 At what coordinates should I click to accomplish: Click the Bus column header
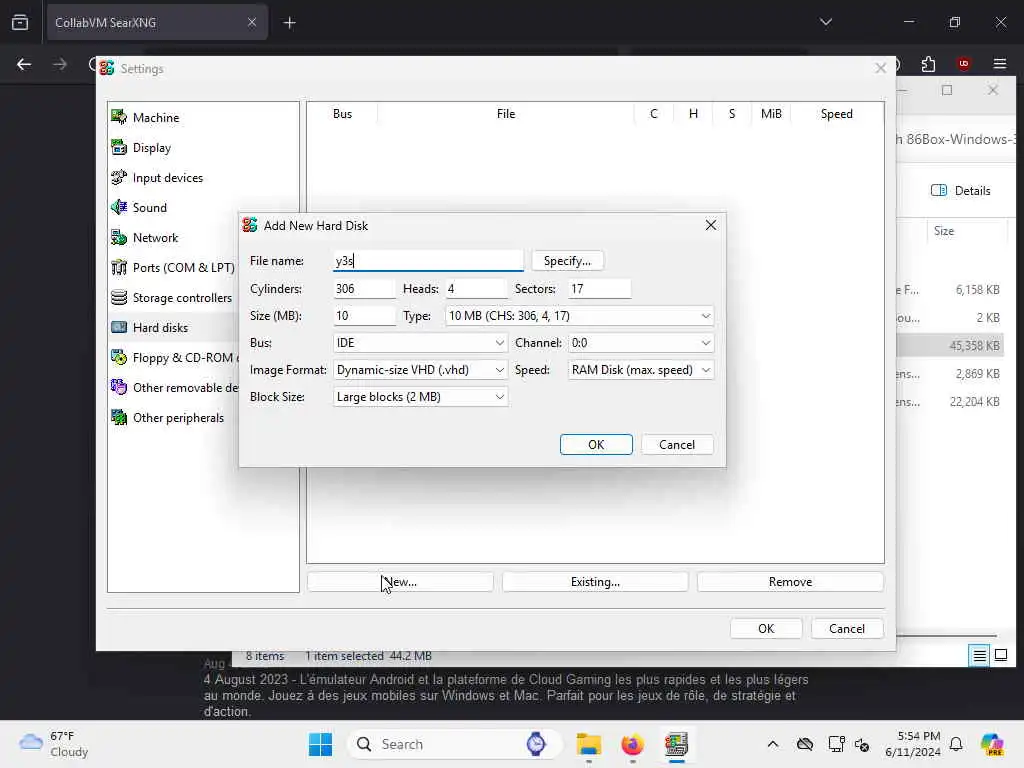pos(342,114)
